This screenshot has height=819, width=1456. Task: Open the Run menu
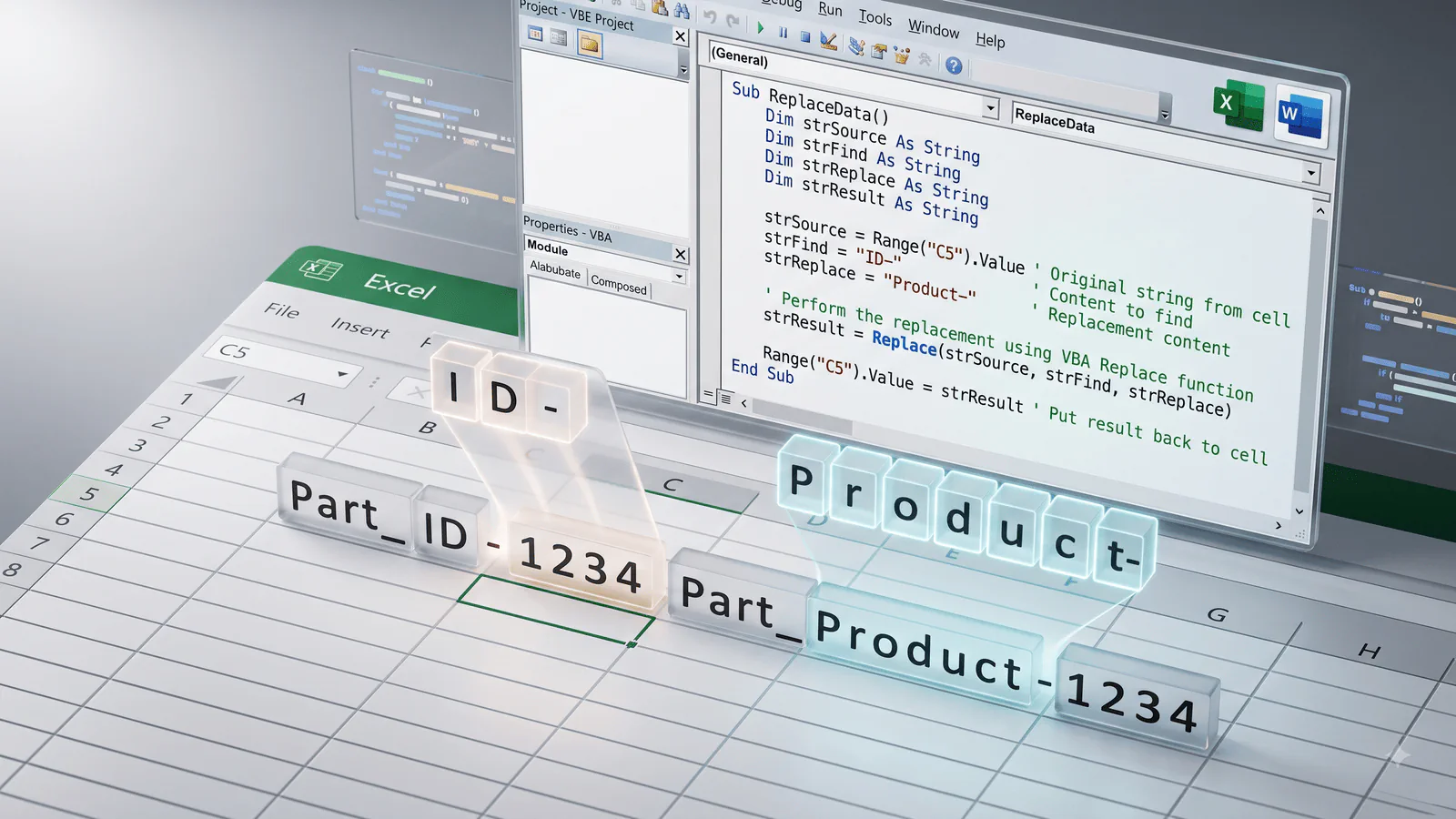(x=830, y=9)
